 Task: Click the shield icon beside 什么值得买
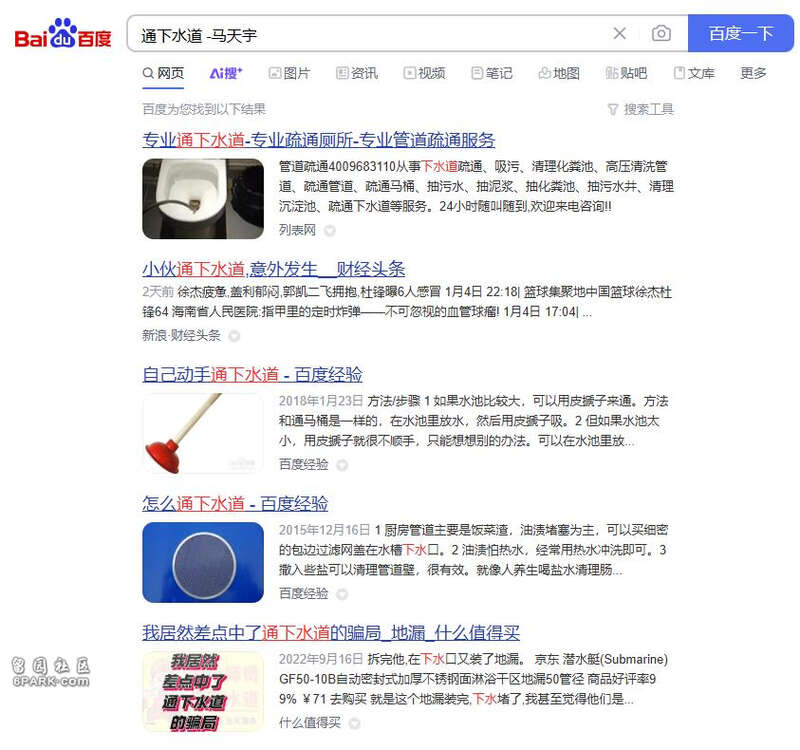coord(355,723)
